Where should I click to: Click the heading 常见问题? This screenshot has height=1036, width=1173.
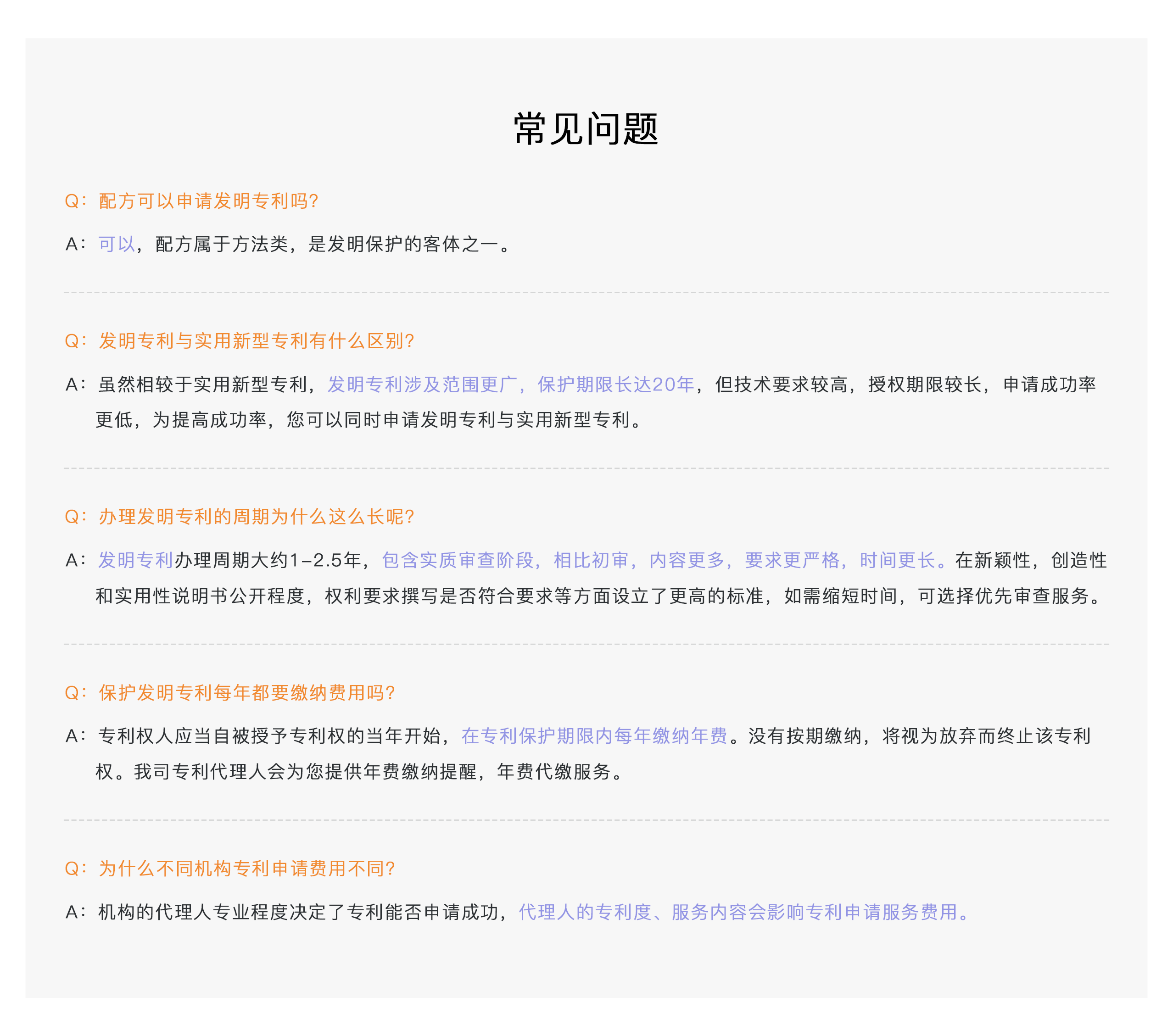pos(586,129)
